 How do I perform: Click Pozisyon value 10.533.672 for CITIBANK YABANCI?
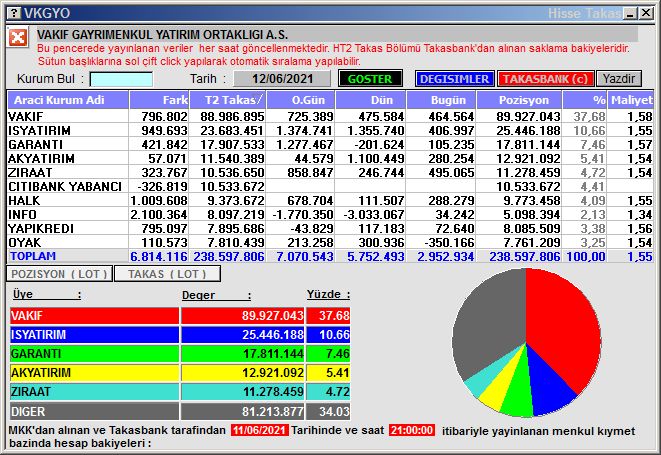tap(528, 186)
